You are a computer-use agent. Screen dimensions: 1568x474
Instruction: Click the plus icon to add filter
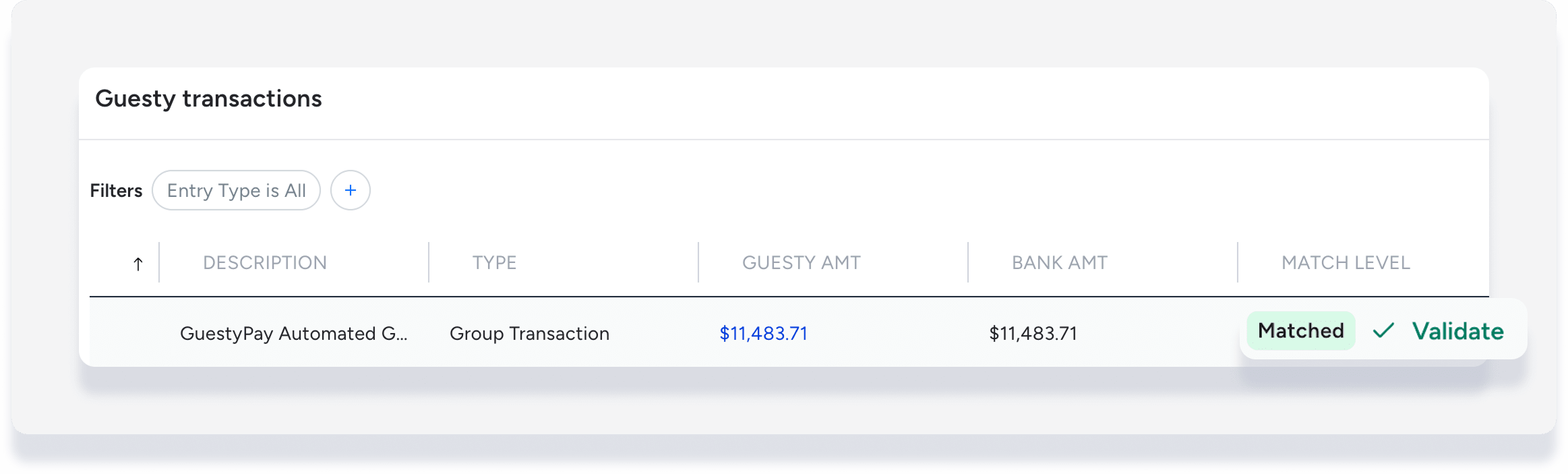click(351, 190)
